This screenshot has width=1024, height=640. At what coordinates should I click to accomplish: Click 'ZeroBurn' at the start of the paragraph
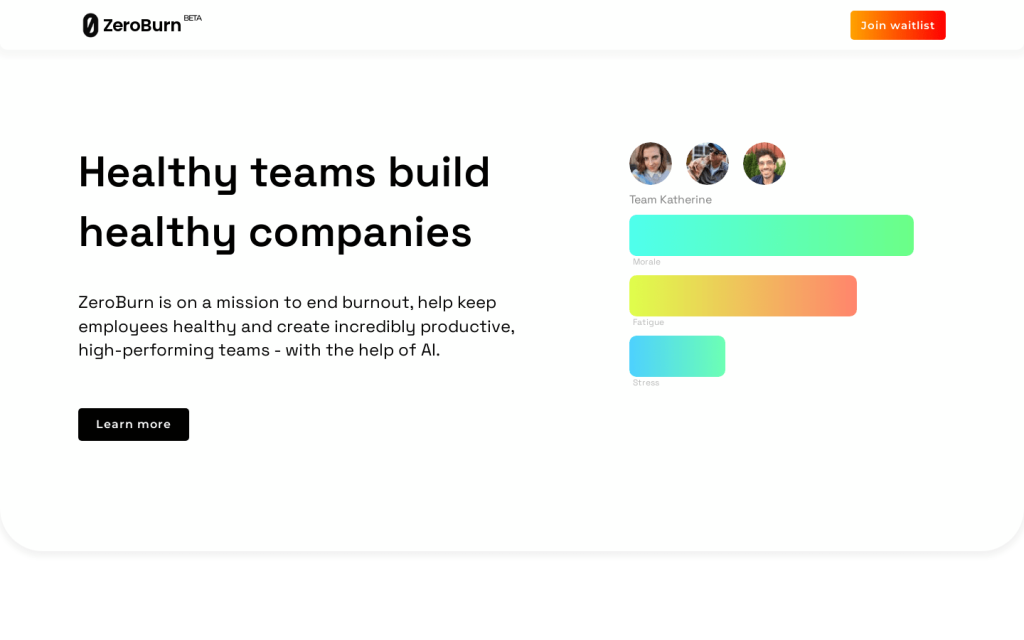click(x=116, y=302)
